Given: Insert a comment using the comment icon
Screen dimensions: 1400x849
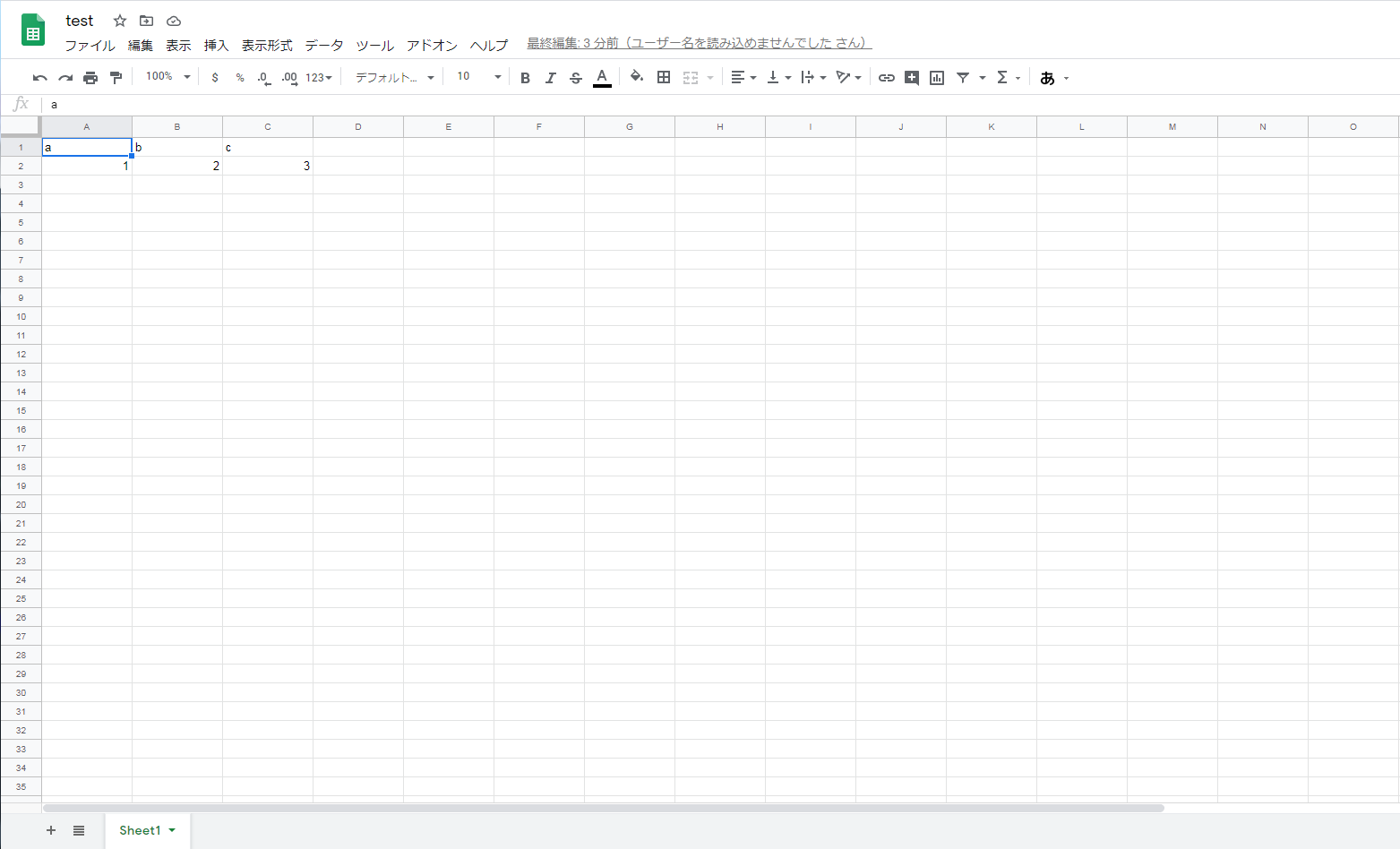Looking at the screenshot, I should coord(911,78).
